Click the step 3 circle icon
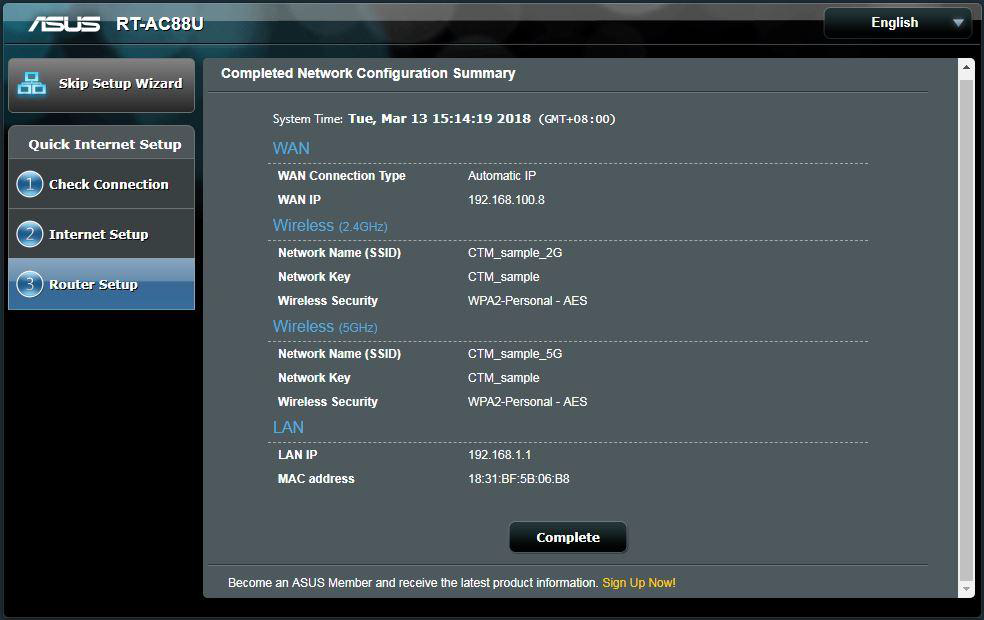984x620 pixels. coord(29,284)
